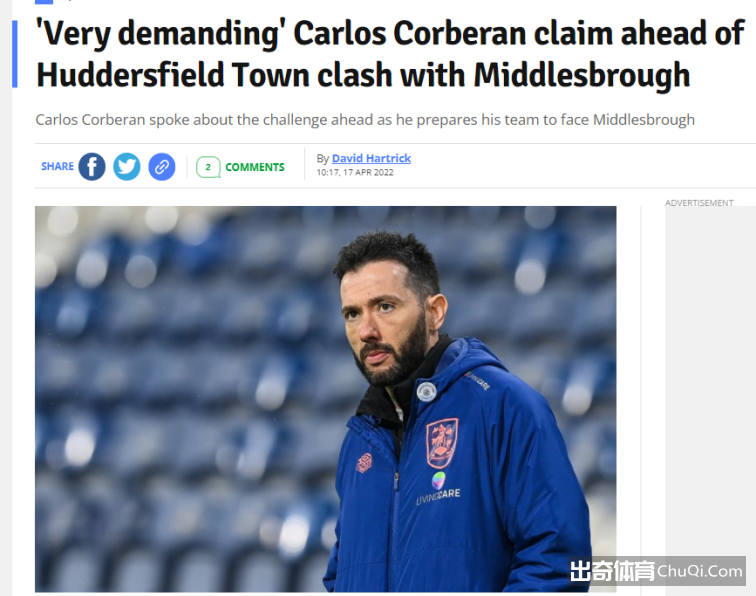Click the word Huddersfield in the headline

coord(130,76)
